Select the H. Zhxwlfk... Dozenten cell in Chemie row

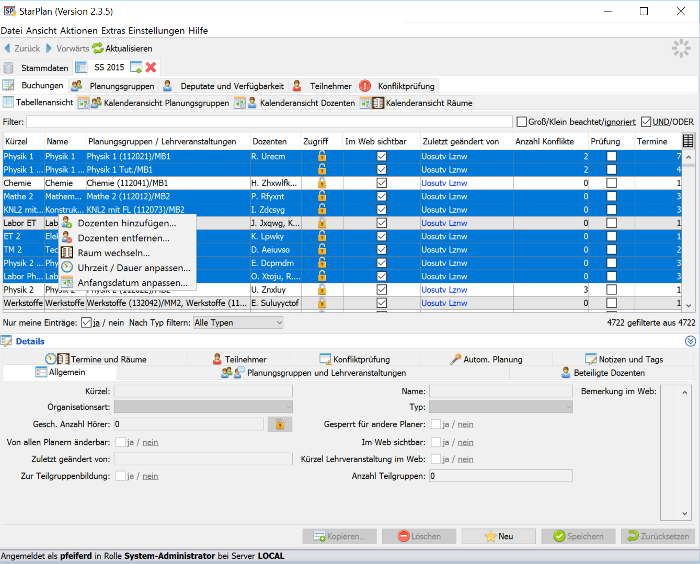click(275, 183)
